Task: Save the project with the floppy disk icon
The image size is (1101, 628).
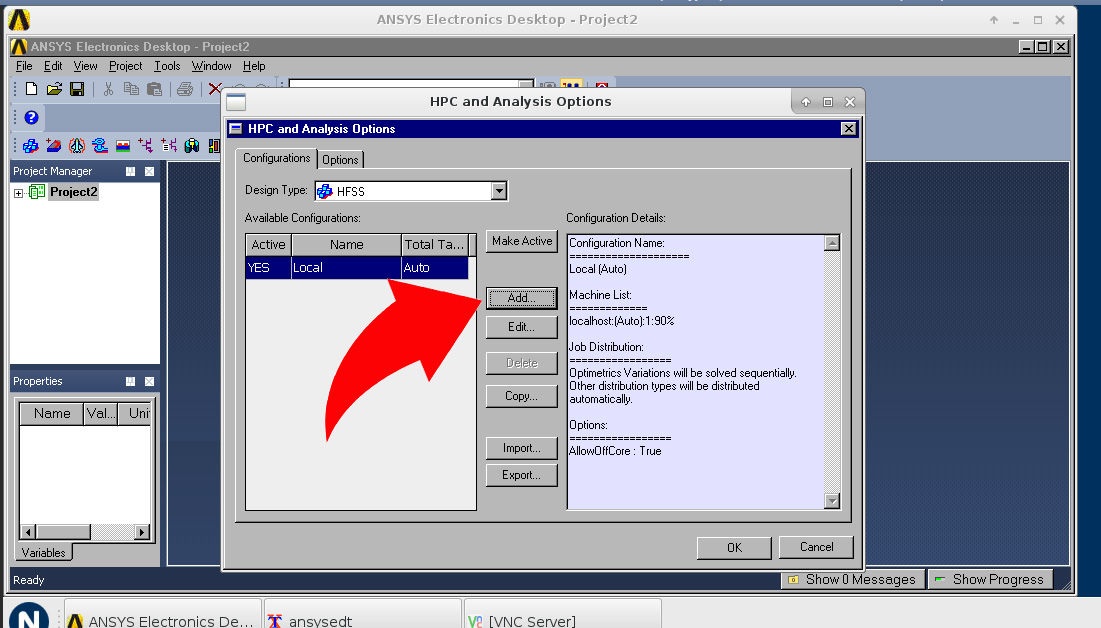Action: tap(77, 89)
